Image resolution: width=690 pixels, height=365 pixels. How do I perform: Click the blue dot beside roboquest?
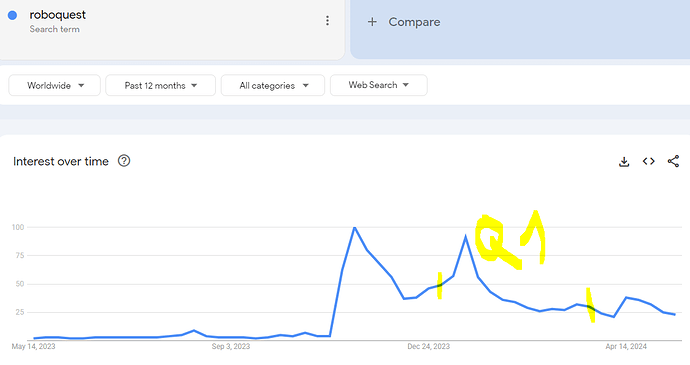(x=12, y=15)
